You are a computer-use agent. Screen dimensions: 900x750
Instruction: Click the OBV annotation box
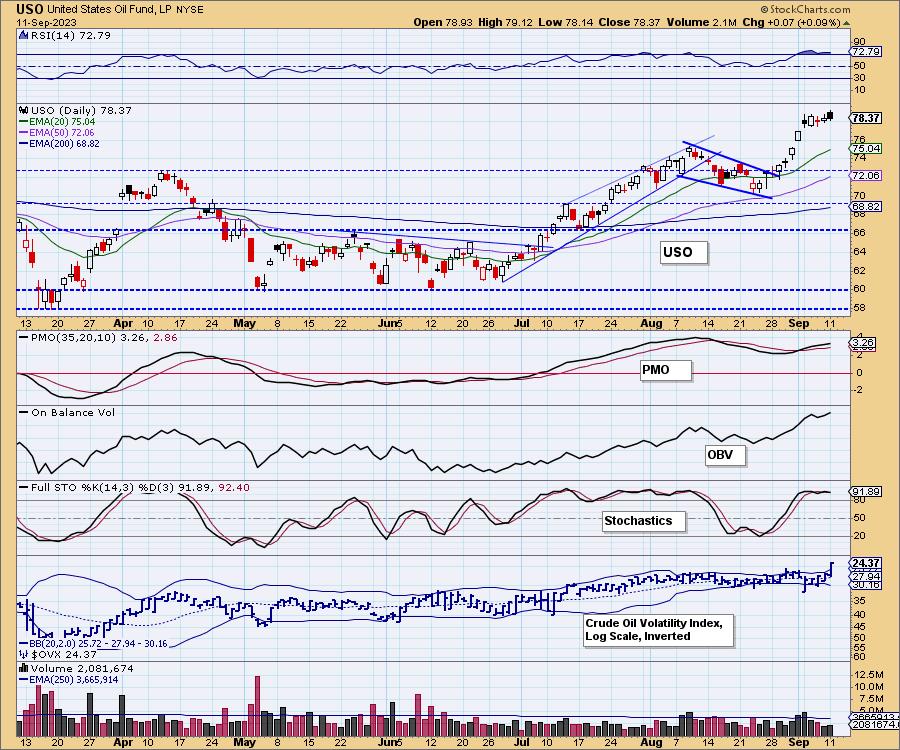(724, 455)
